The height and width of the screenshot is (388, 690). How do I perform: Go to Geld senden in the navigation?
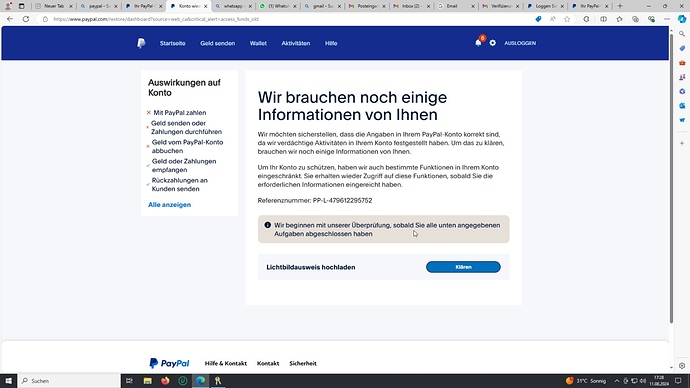[x=217, y=43]
